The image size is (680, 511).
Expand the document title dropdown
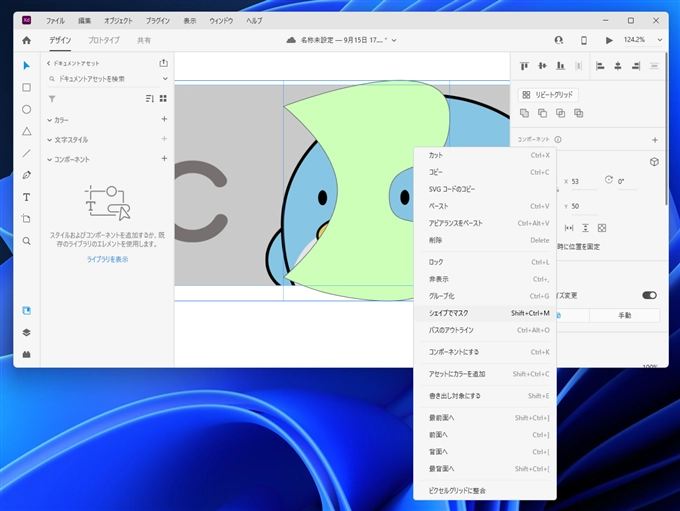tap(394, 40)
